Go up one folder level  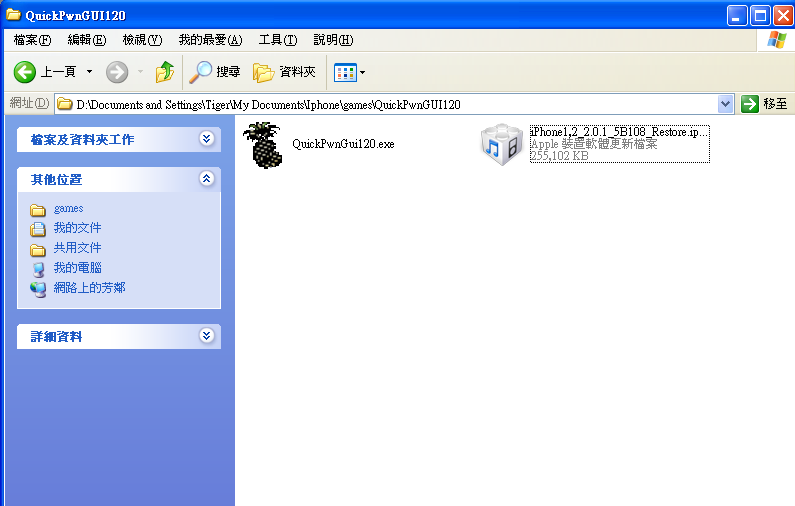[x=165, y=72]
